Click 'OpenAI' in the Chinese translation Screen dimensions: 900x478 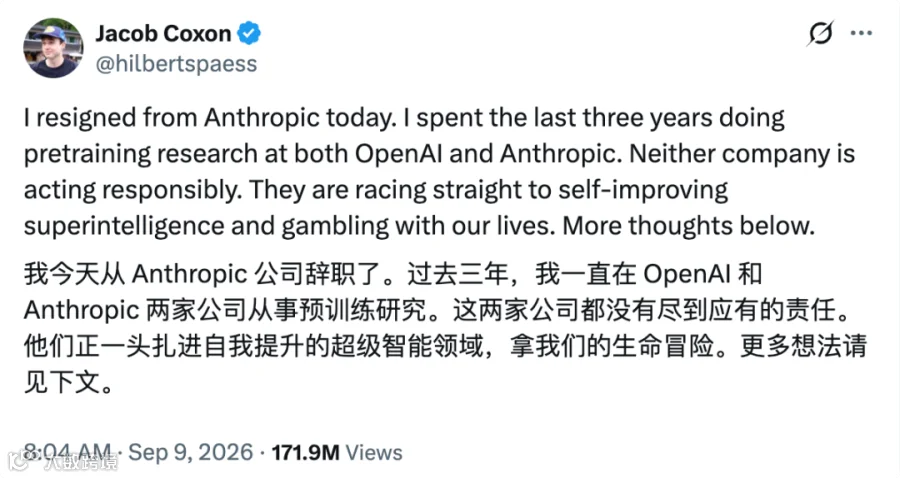[686, 274]
